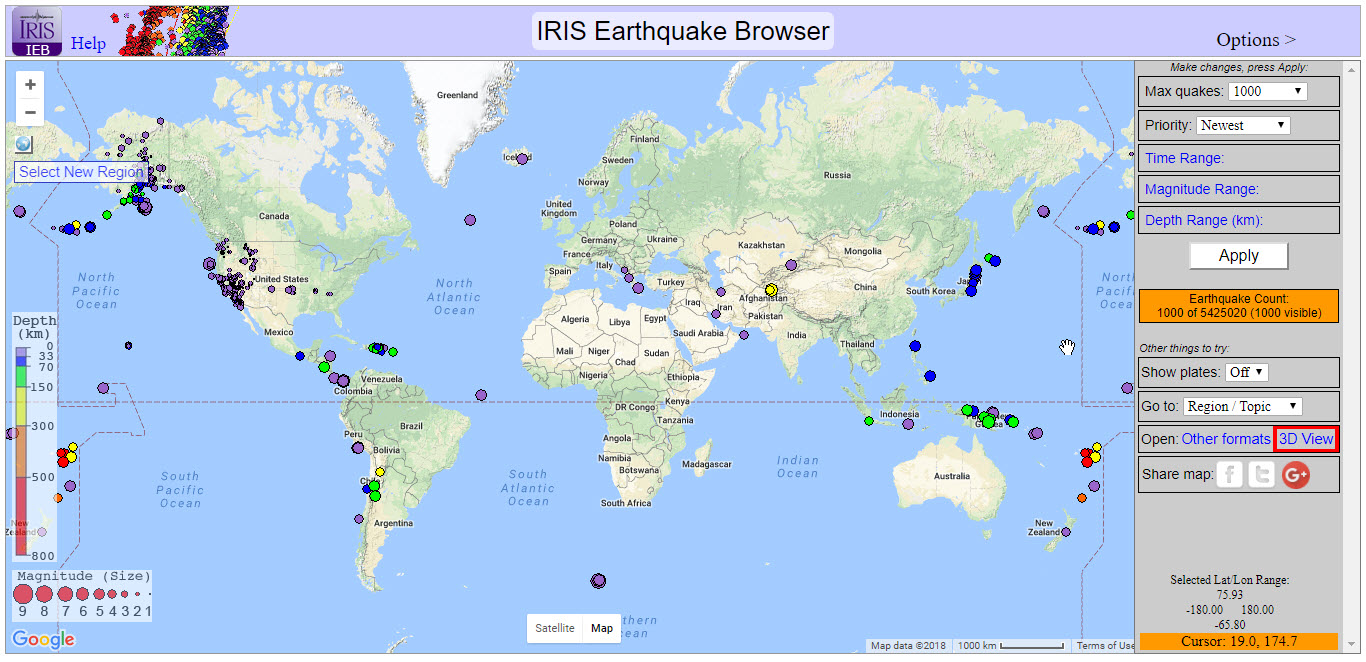Click the 1000 km map scale bar

point(1011,646)
